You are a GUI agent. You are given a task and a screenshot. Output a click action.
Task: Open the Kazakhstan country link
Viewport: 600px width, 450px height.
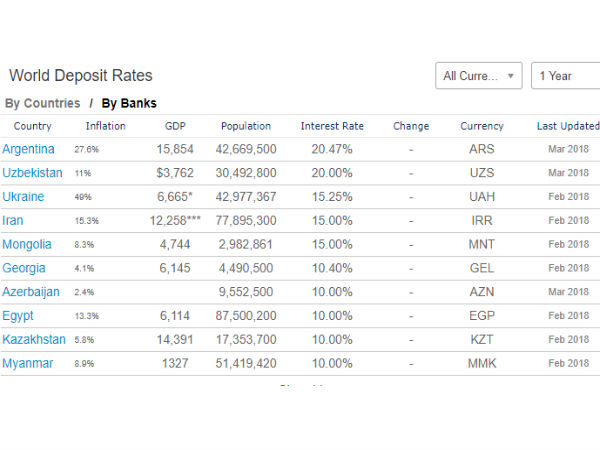point(34,340)
